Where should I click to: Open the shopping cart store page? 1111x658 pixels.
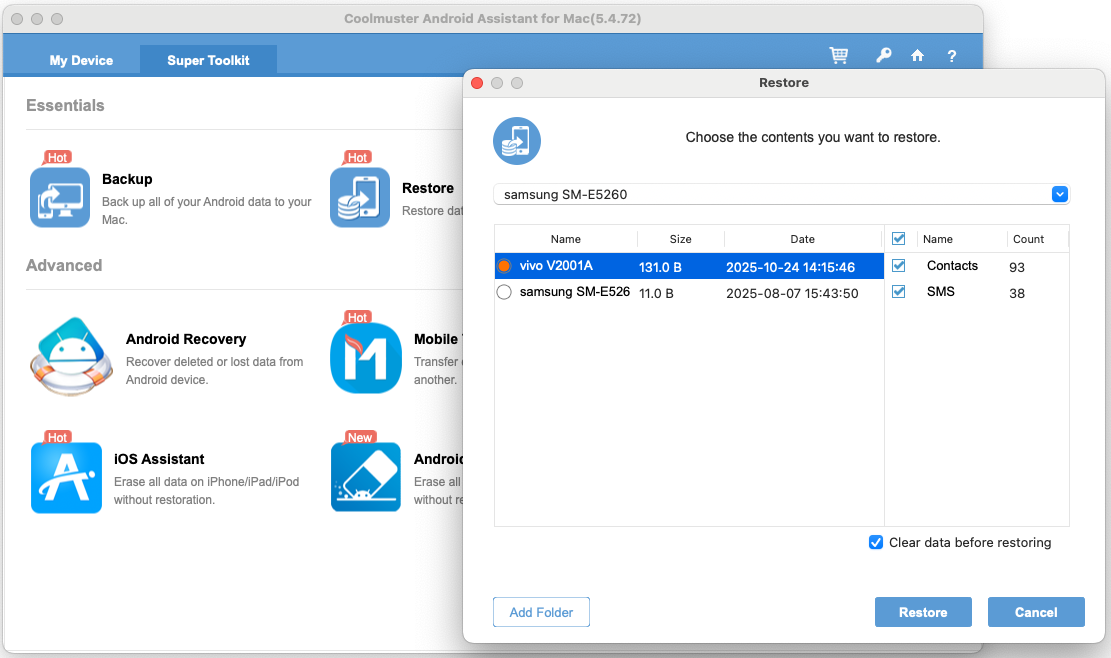click(x=838, y=55)
